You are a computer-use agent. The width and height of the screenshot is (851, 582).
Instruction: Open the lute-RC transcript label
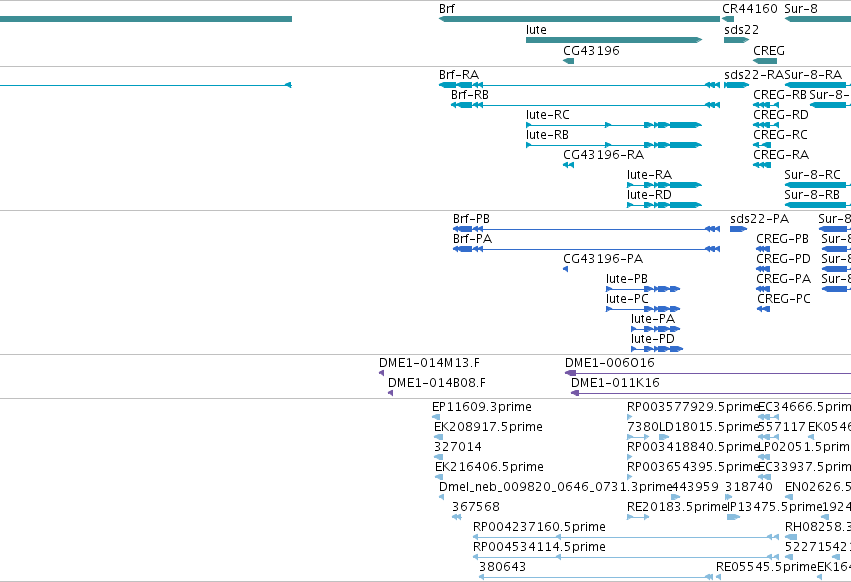[548, 115]
